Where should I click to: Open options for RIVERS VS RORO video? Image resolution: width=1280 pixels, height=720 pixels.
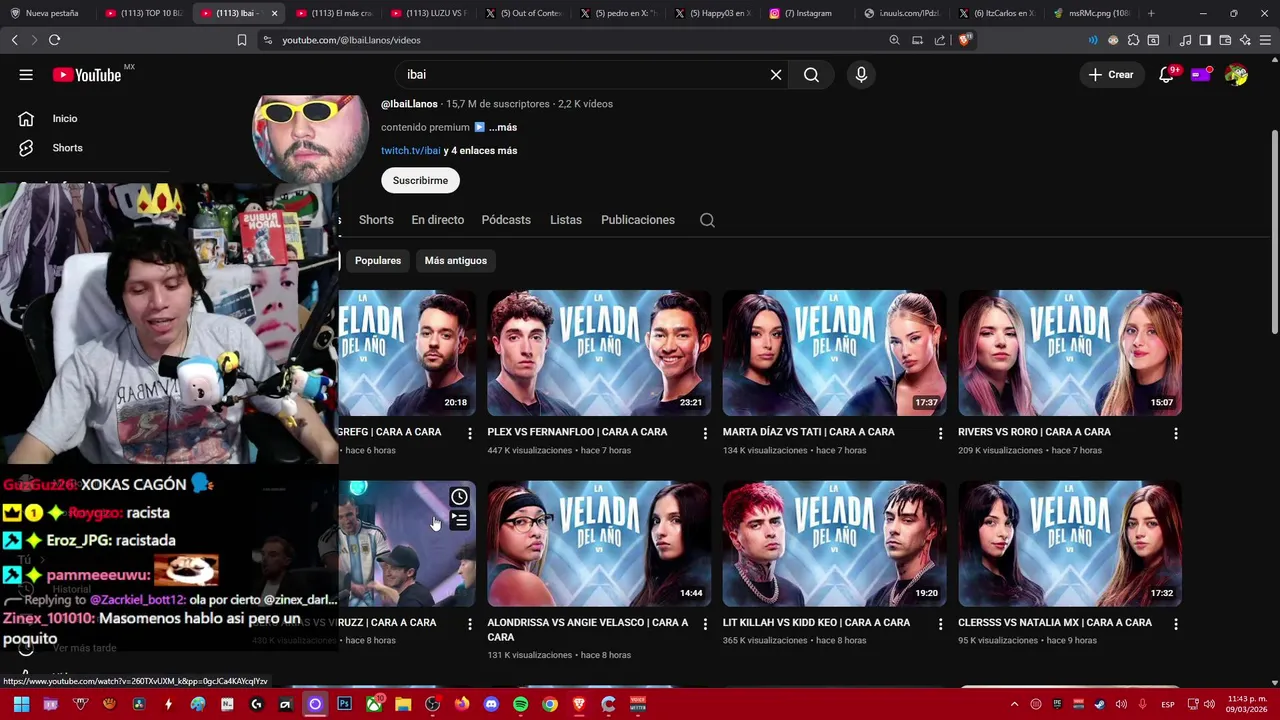click(1176, 433)
